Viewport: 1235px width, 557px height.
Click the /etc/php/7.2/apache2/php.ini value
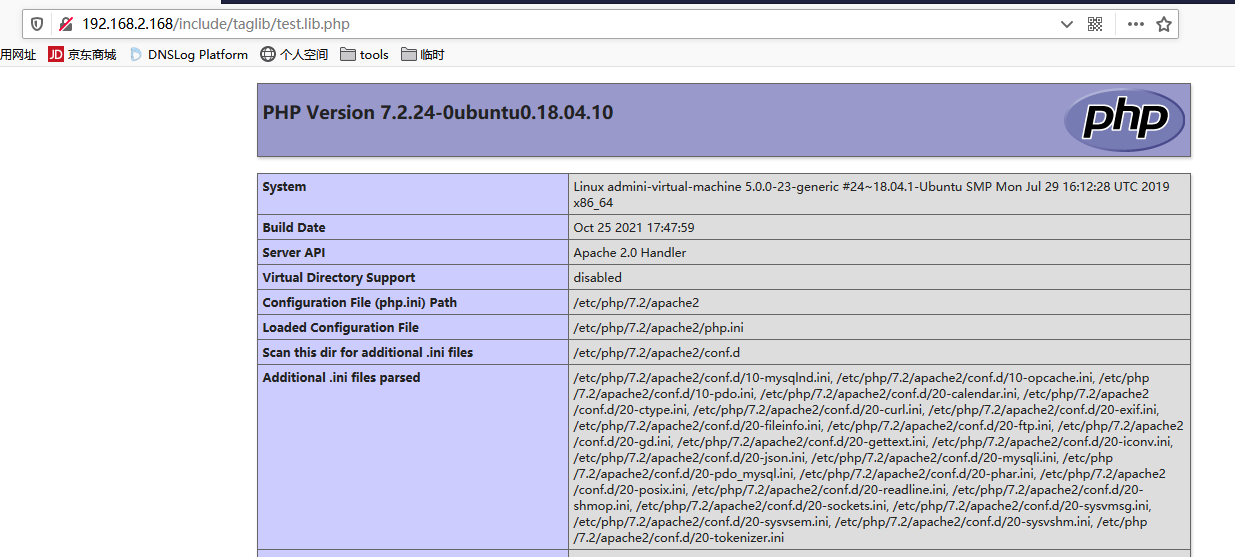click(658, 328)
